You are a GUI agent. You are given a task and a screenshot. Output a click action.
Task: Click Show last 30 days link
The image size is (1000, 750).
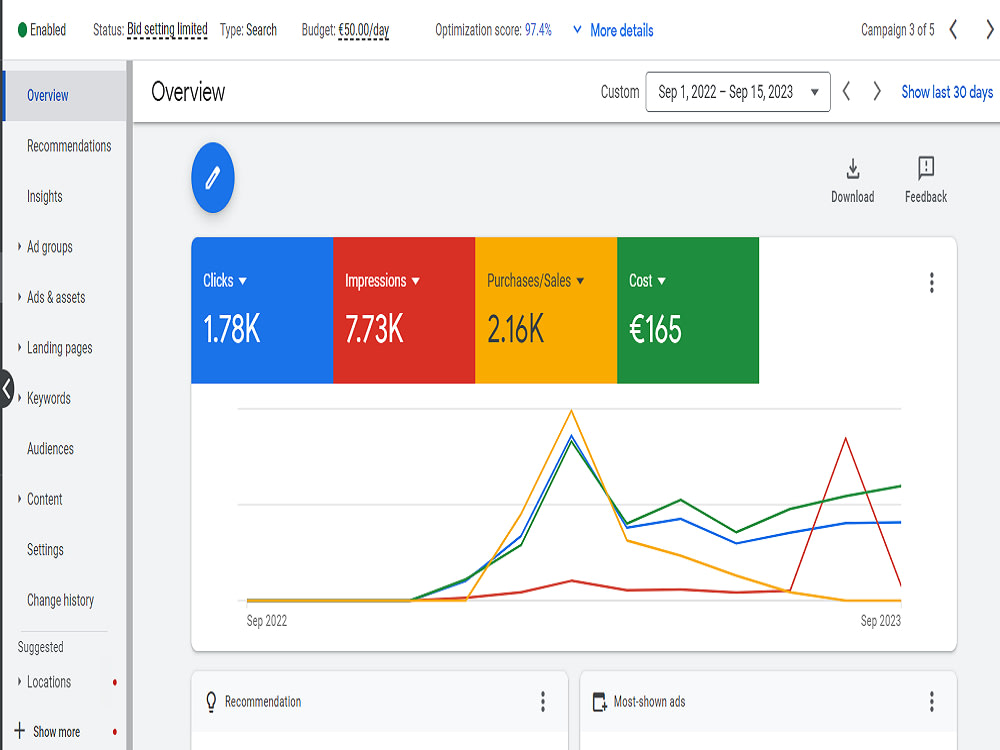pyautogui.click(x=947, y=92)
